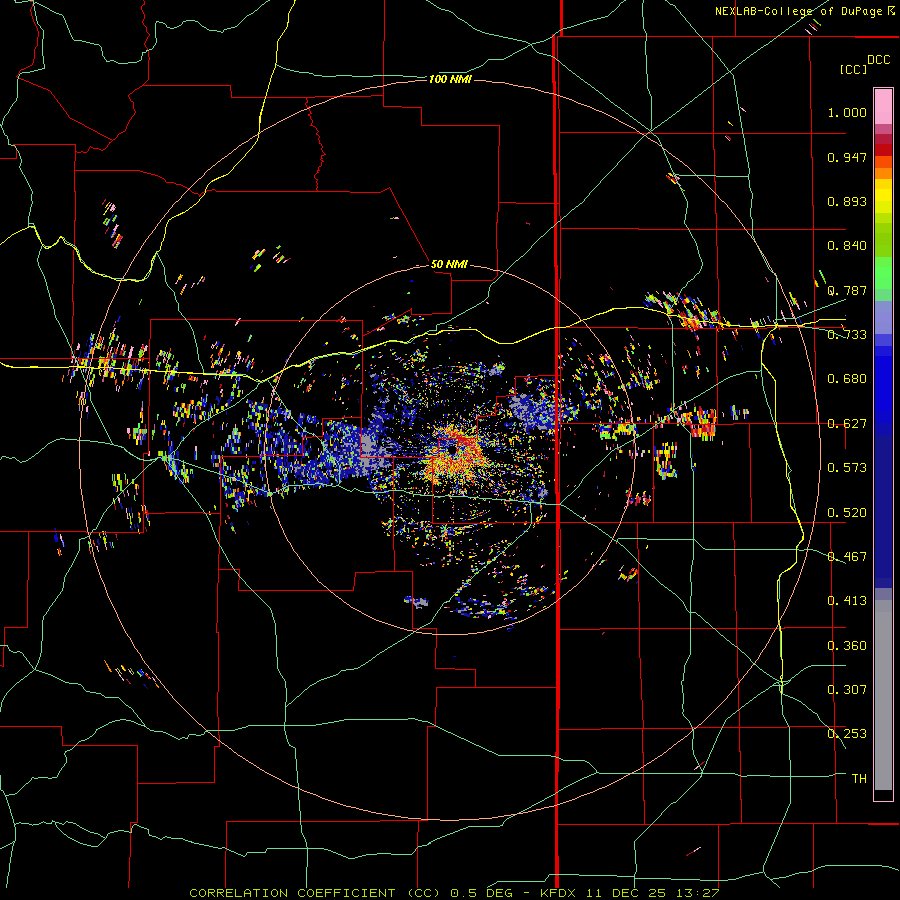Click the 100 NMI range ring label
900x900 pixels.
450,79
